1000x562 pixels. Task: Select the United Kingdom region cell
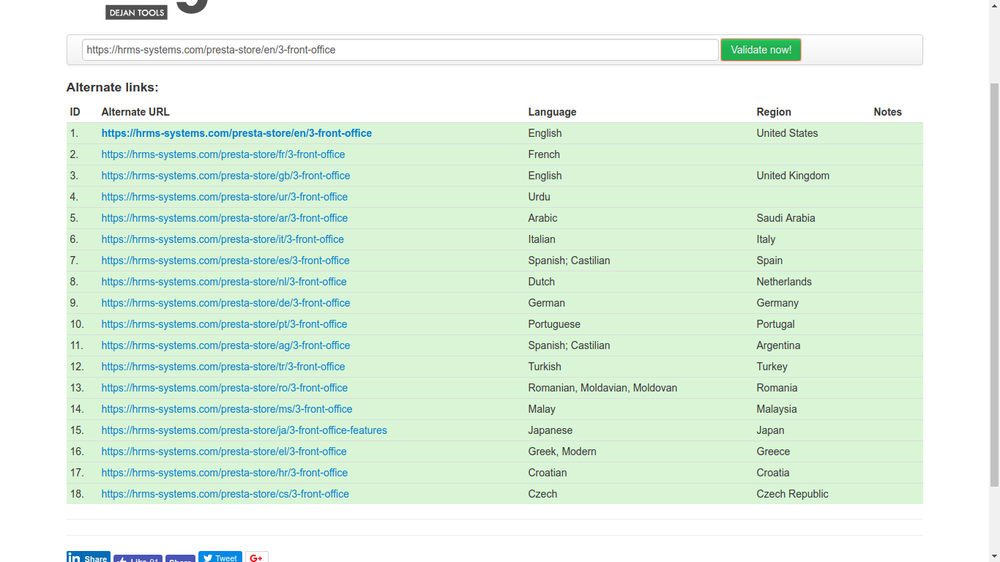point(793,175)
